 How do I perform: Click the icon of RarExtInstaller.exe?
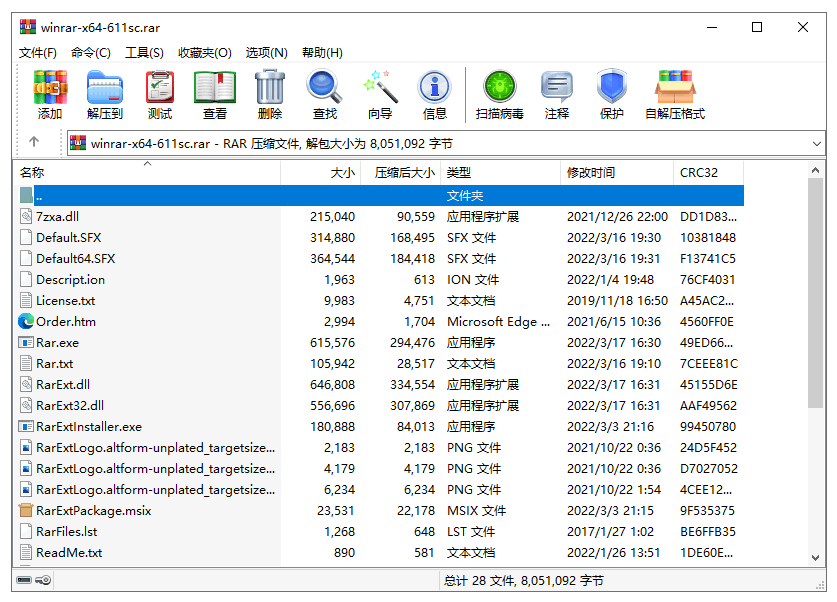pos(26,426)
